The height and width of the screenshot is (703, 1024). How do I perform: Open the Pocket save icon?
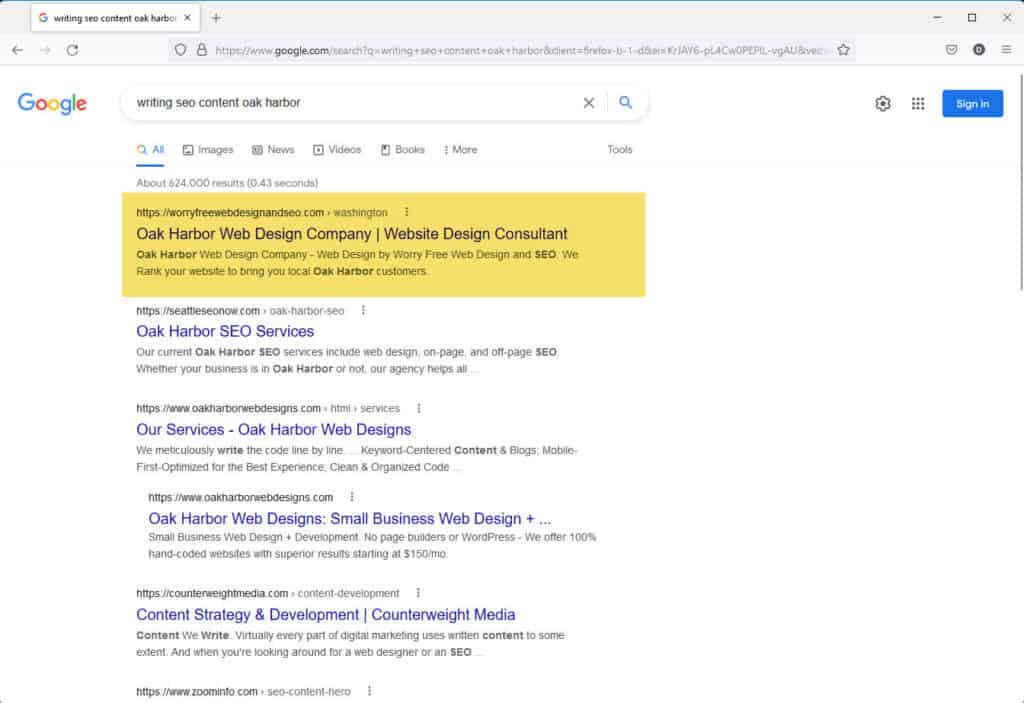[951, 50]
